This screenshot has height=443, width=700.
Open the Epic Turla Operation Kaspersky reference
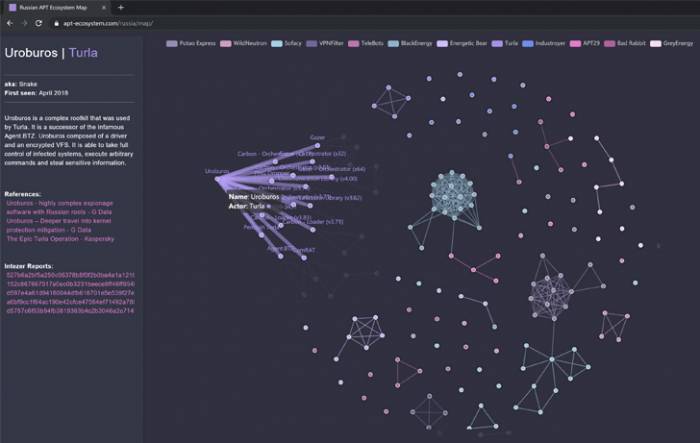[x=61, y=239]
